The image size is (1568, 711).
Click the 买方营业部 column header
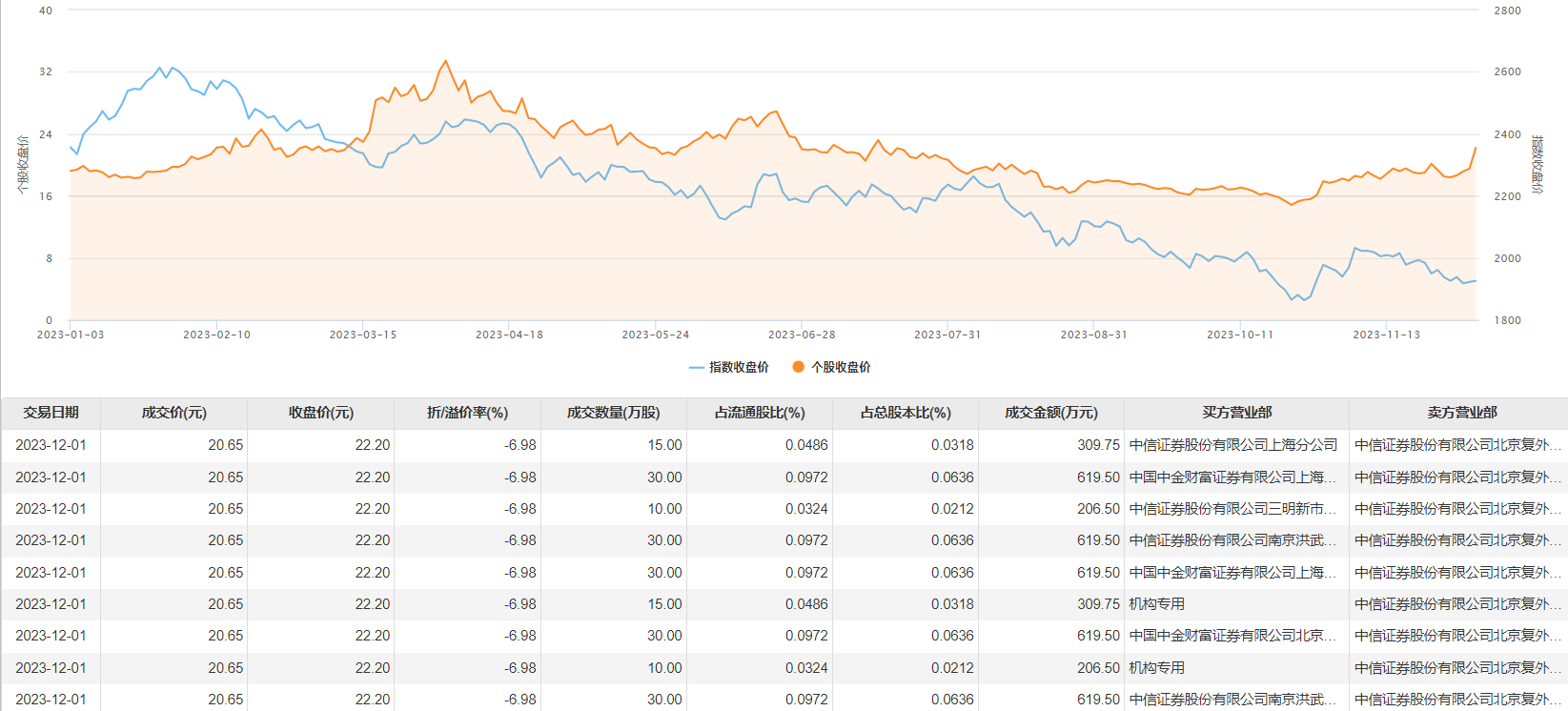[x=1236, y=413]
